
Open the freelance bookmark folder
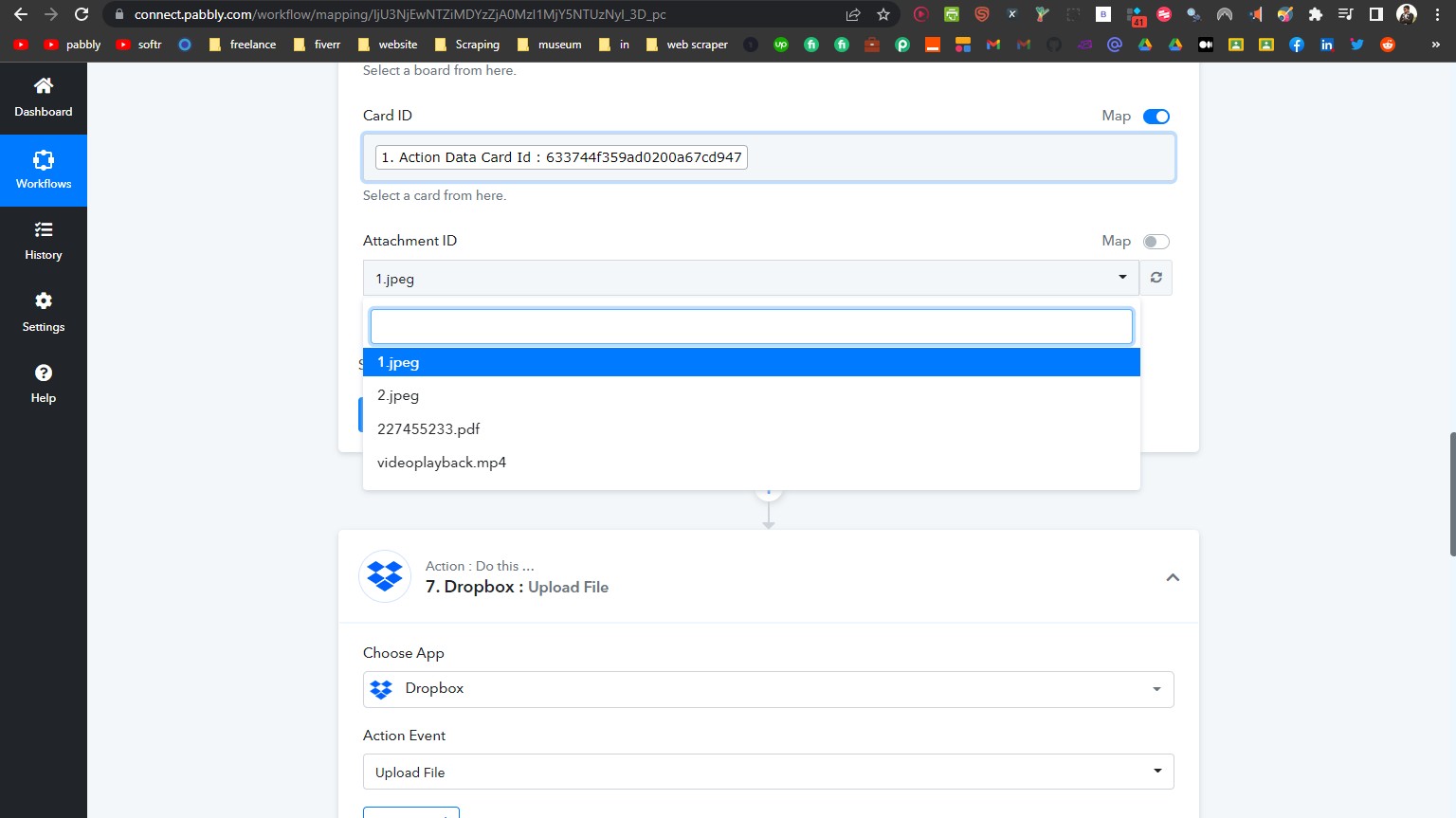click(243, 45)
